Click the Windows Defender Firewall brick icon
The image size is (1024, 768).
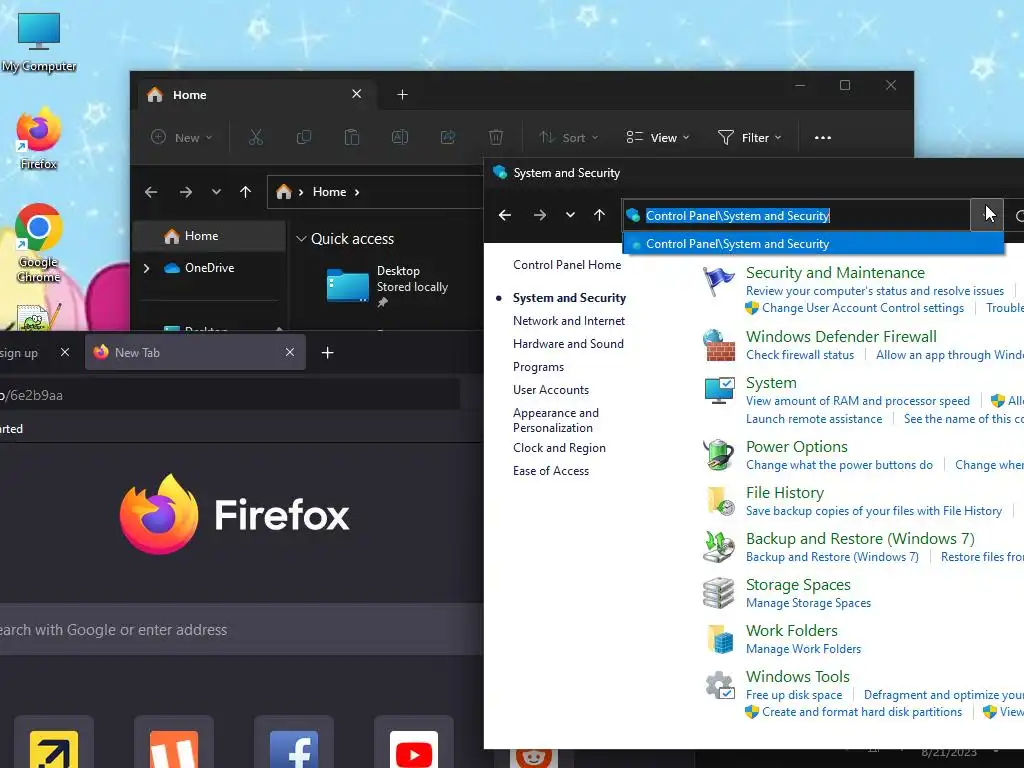click(x=718, y=345)
